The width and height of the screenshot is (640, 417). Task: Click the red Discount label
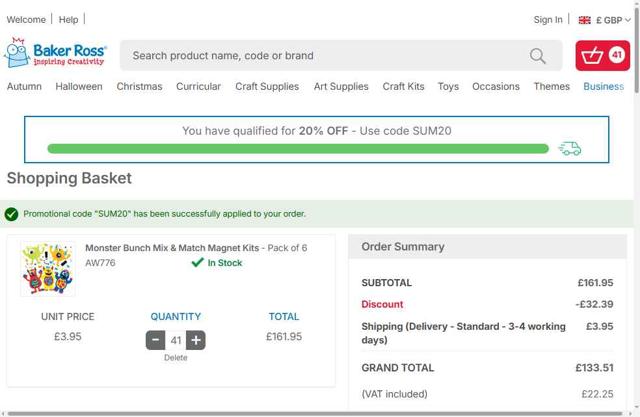[382, 304]
